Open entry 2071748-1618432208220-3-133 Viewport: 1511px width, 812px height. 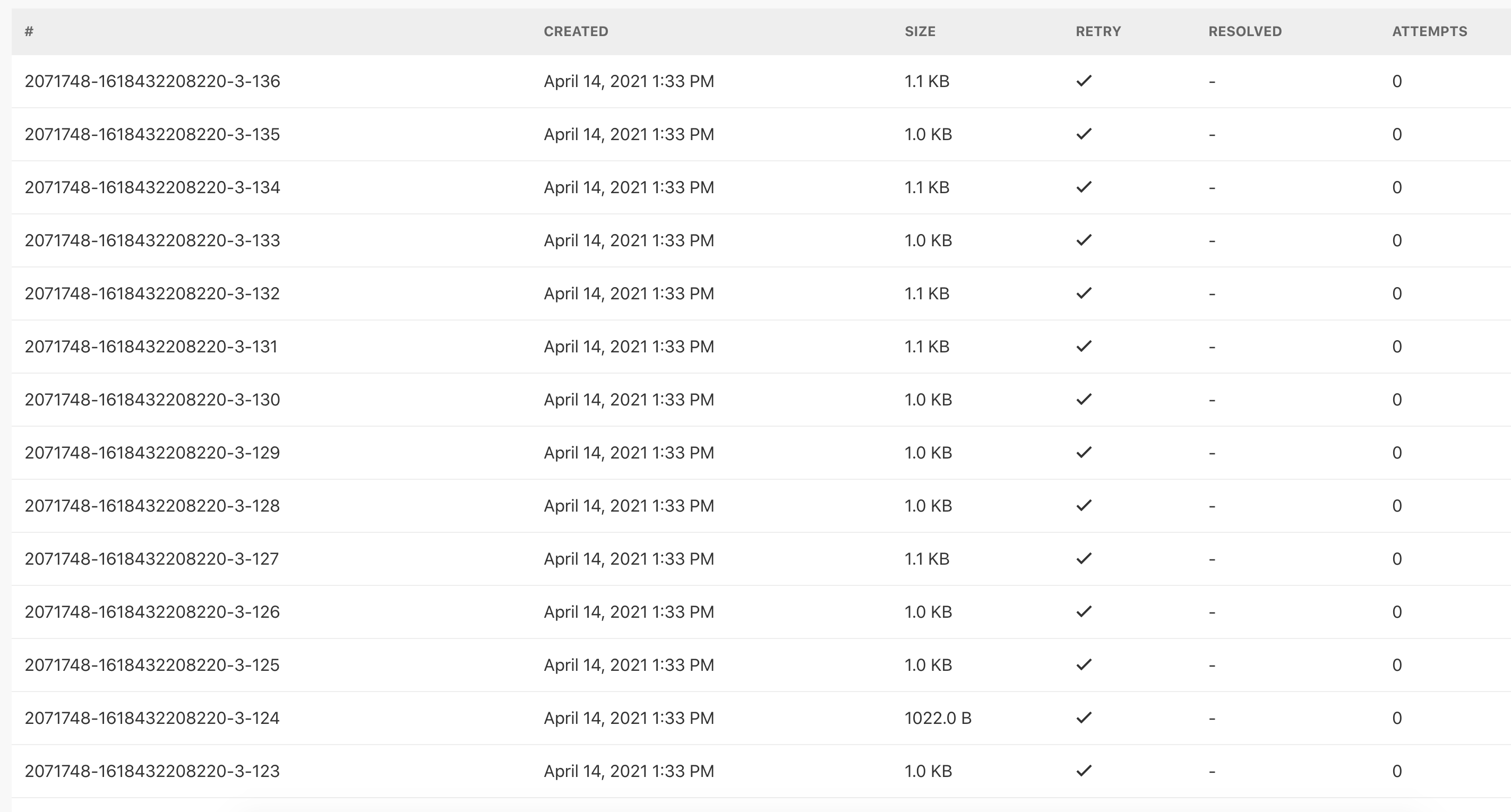[152, 240]
